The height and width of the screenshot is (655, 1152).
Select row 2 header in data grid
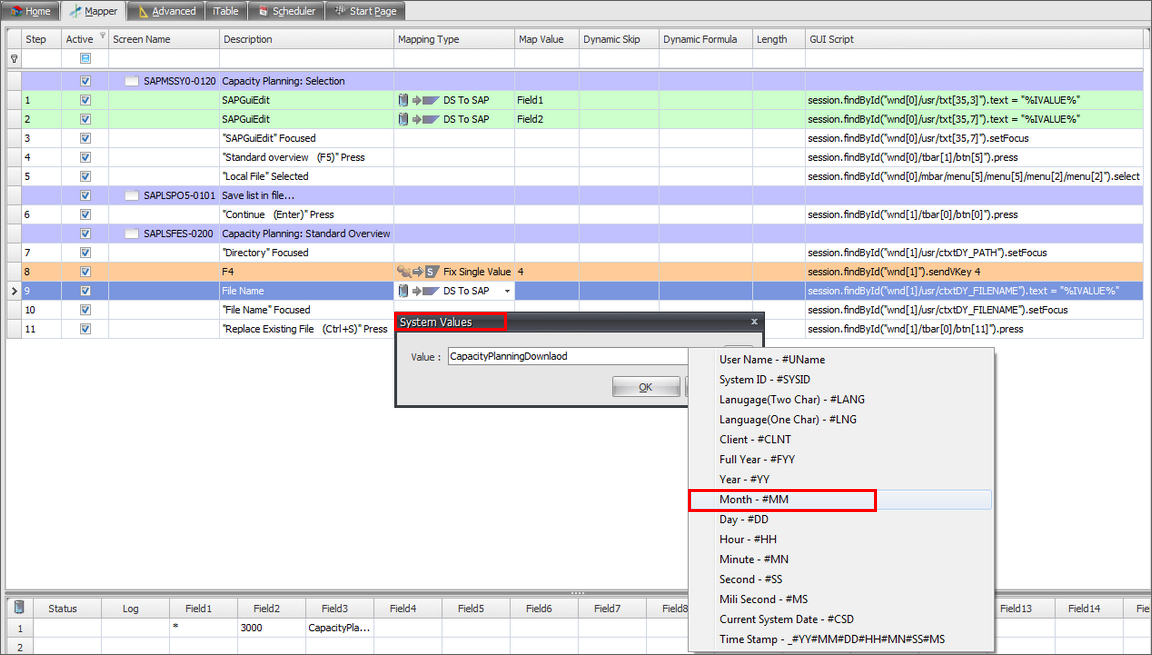coord(20,647)
